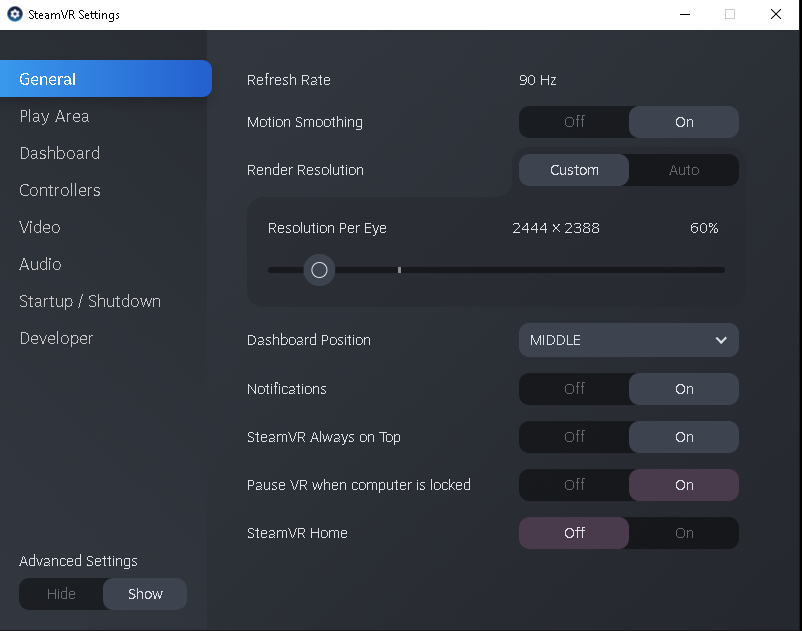Image resolution: width=802 pixels, height=631 pixels.
Task: Open Startup / Shutdown settings
Action: click(90, 301)
